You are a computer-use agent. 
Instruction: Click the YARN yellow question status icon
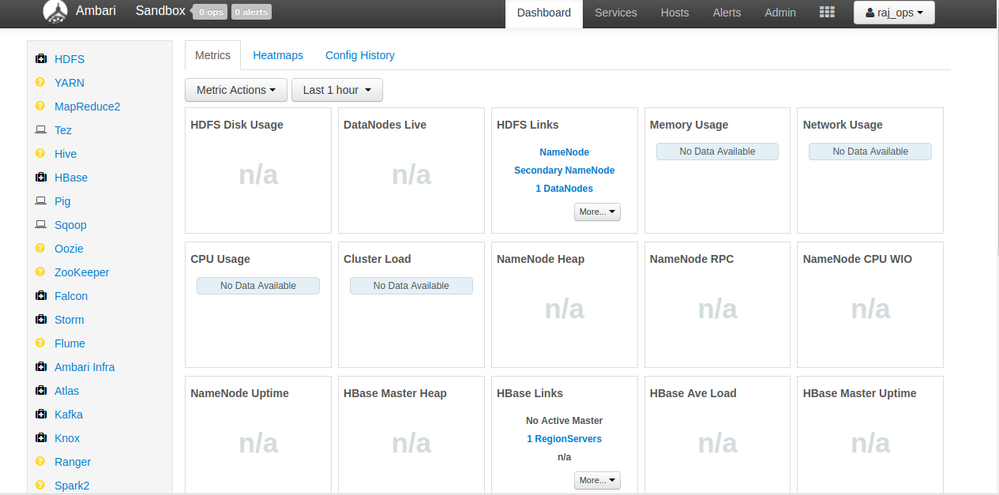pos(41,83)
